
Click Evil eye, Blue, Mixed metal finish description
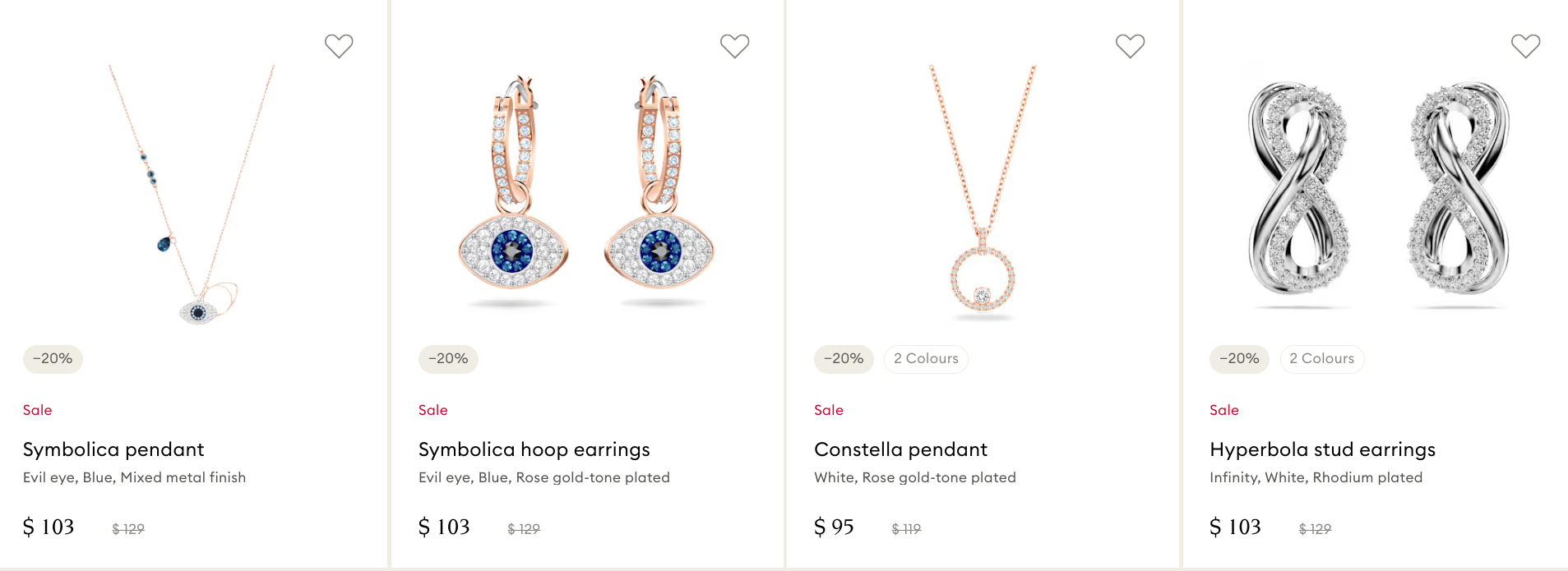(x=134, y=477)
